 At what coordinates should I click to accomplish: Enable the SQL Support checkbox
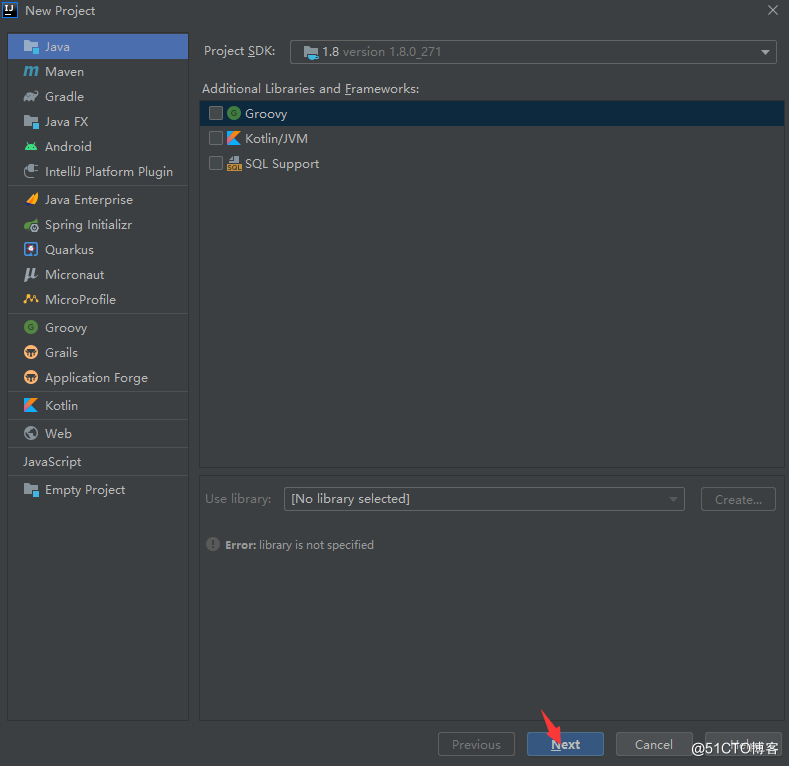point(216,163)
